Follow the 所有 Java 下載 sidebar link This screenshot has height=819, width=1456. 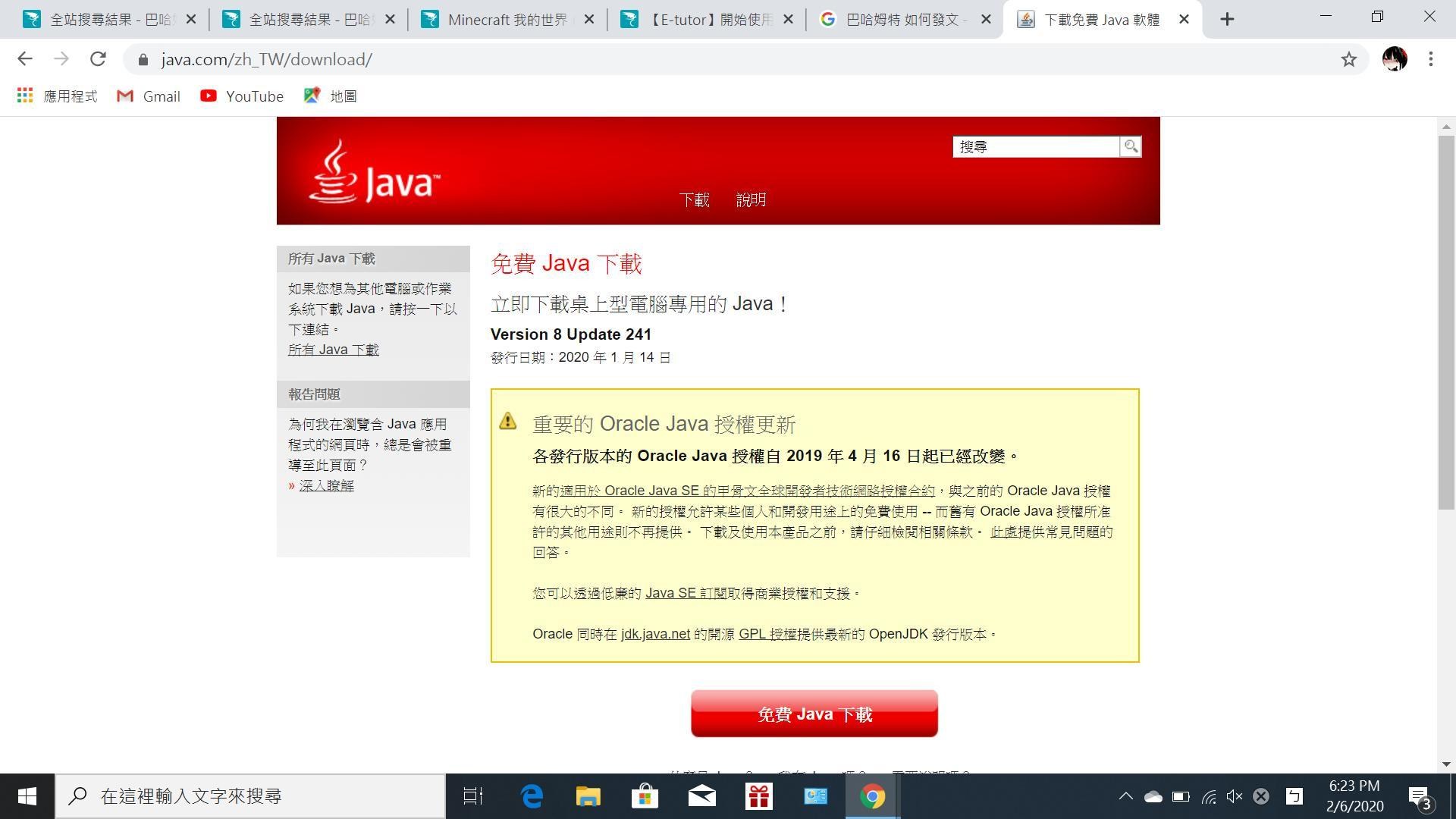click(x=333, y=350)
